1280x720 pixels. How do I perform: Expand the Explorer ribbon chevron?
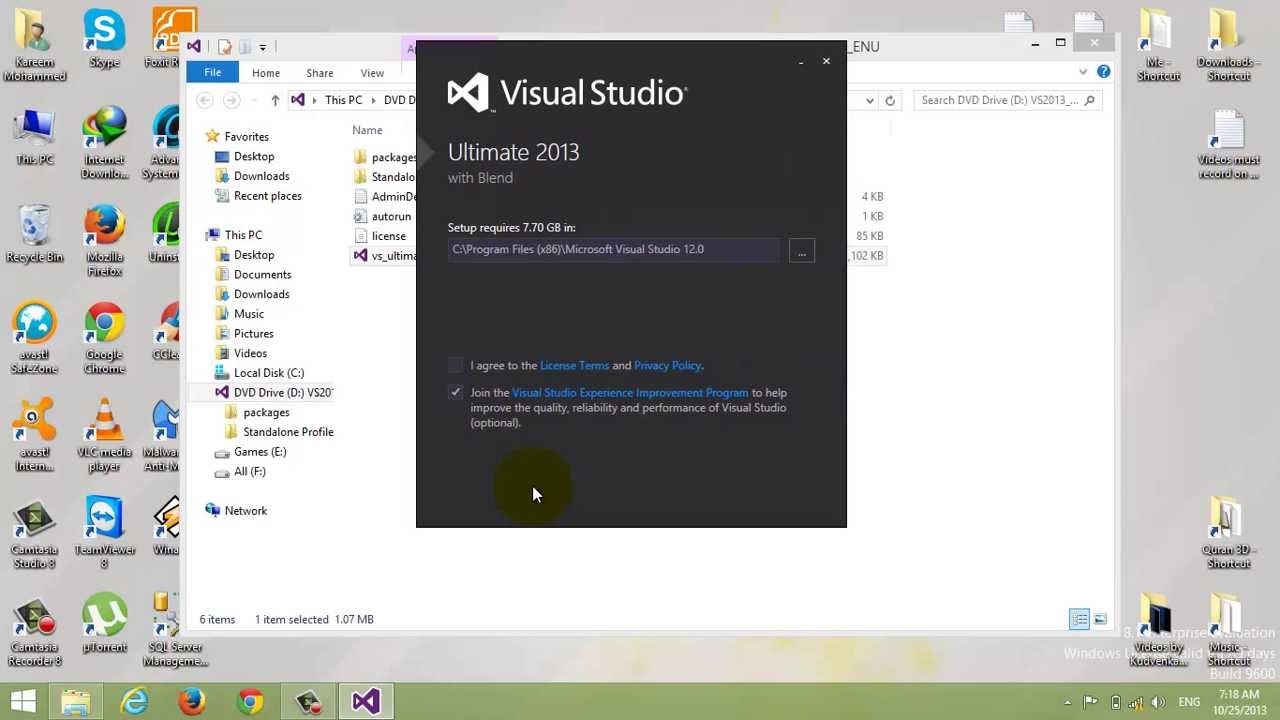[1083, 72]
